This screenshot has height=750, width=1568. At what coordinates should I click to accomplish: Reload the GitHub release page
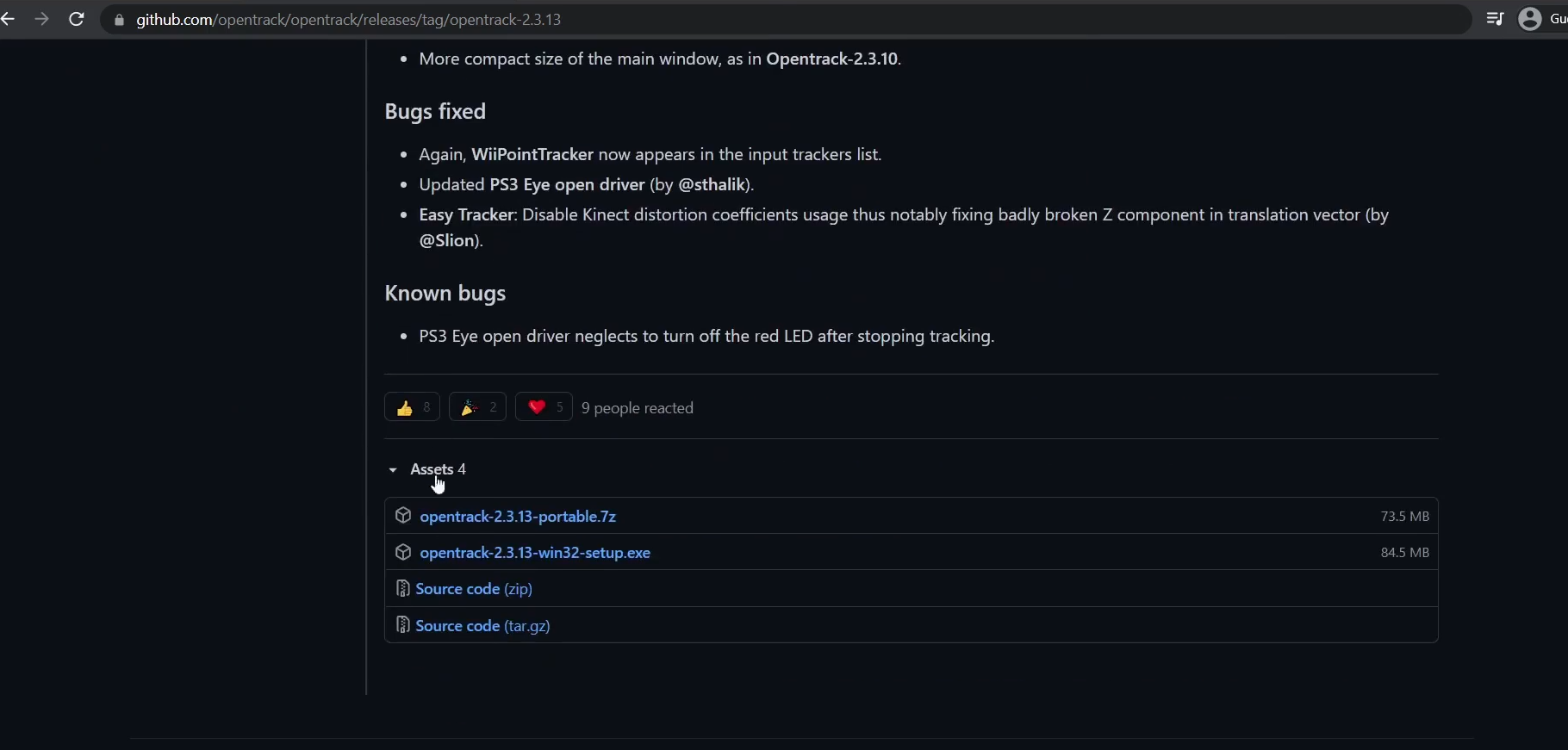77,19
